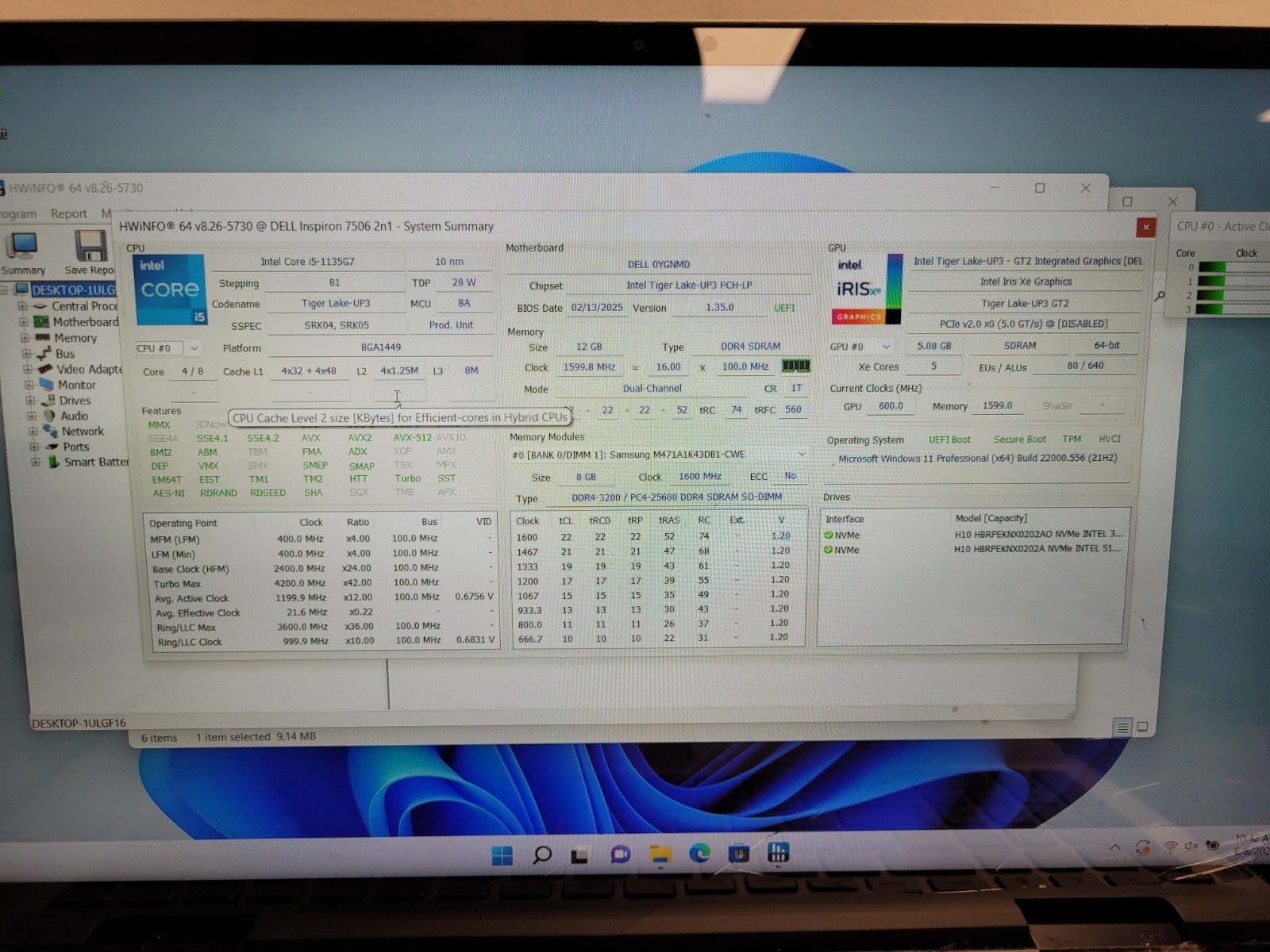1270x952 pixels.
Task: Select the Ports icon in tree
Action: (x=52, y=447)
